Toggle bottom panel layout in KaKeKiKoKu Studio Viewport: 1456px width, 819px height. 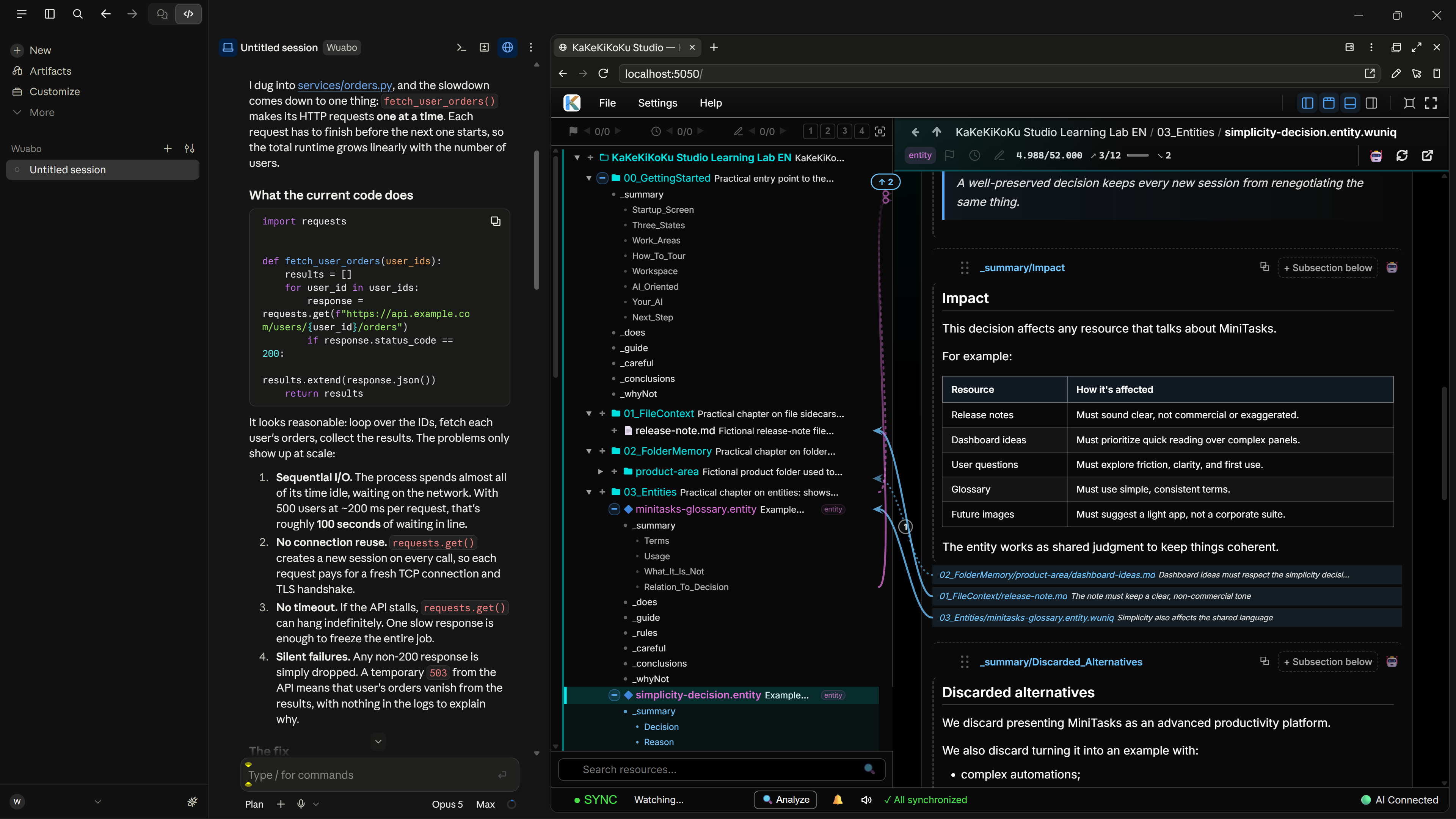coord(1350,103)
